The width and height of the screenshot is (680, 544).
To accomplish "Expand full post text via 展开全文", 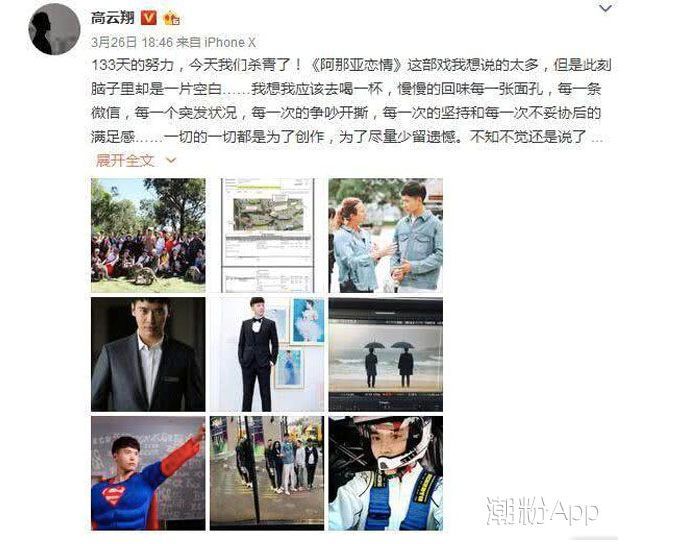I will [125, 161].
